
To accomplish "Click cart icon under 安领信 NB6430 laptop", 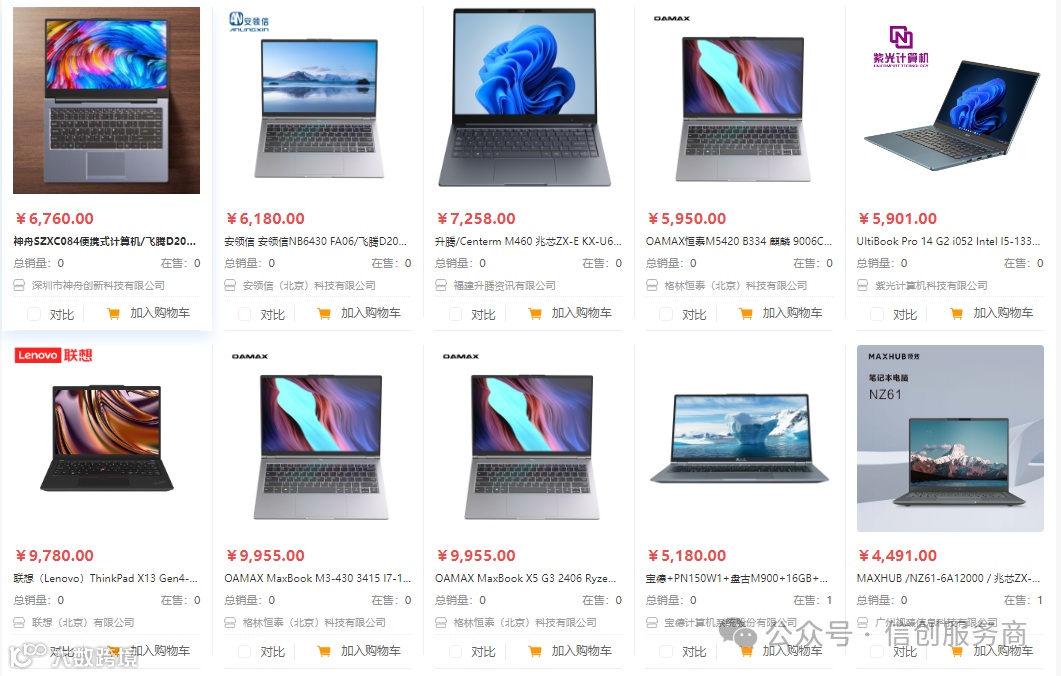I will (324, 313).
